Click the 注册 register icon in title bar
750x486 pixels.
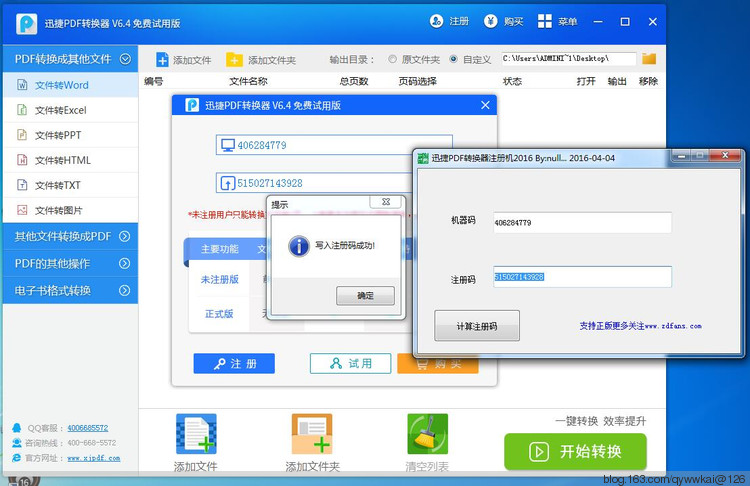436,22
